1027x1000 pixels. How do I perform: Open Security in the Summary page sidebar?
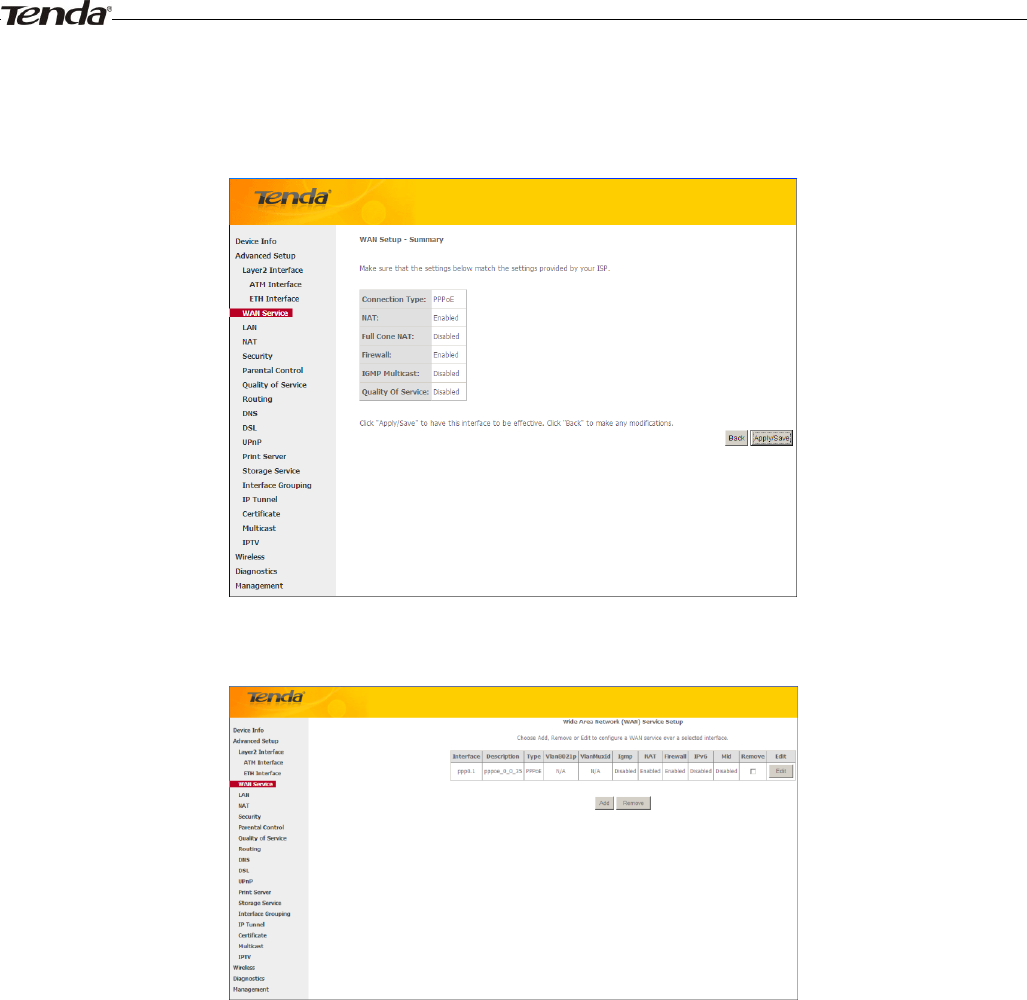257,356
